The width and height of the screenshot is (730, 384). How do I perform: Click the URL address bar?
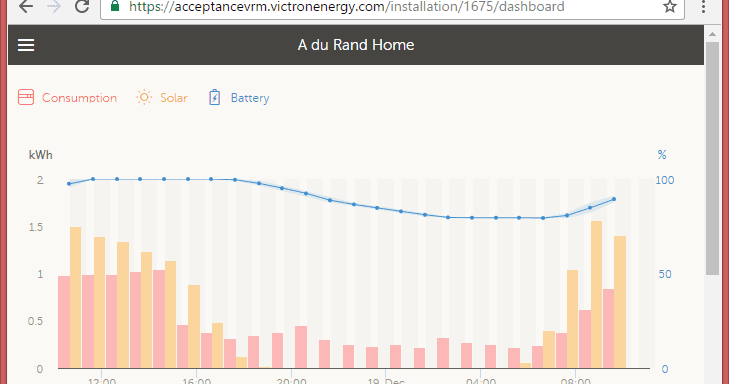[x=392, y=7]
